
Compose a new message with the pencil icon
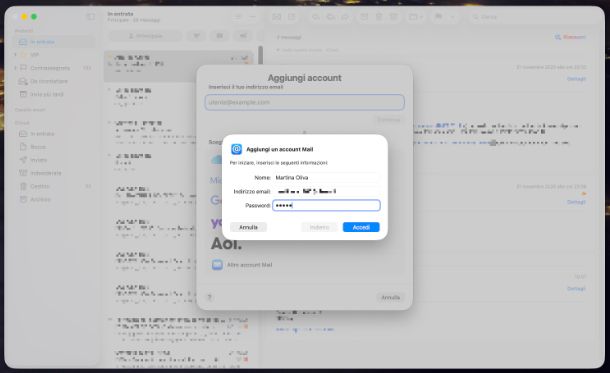291,17
